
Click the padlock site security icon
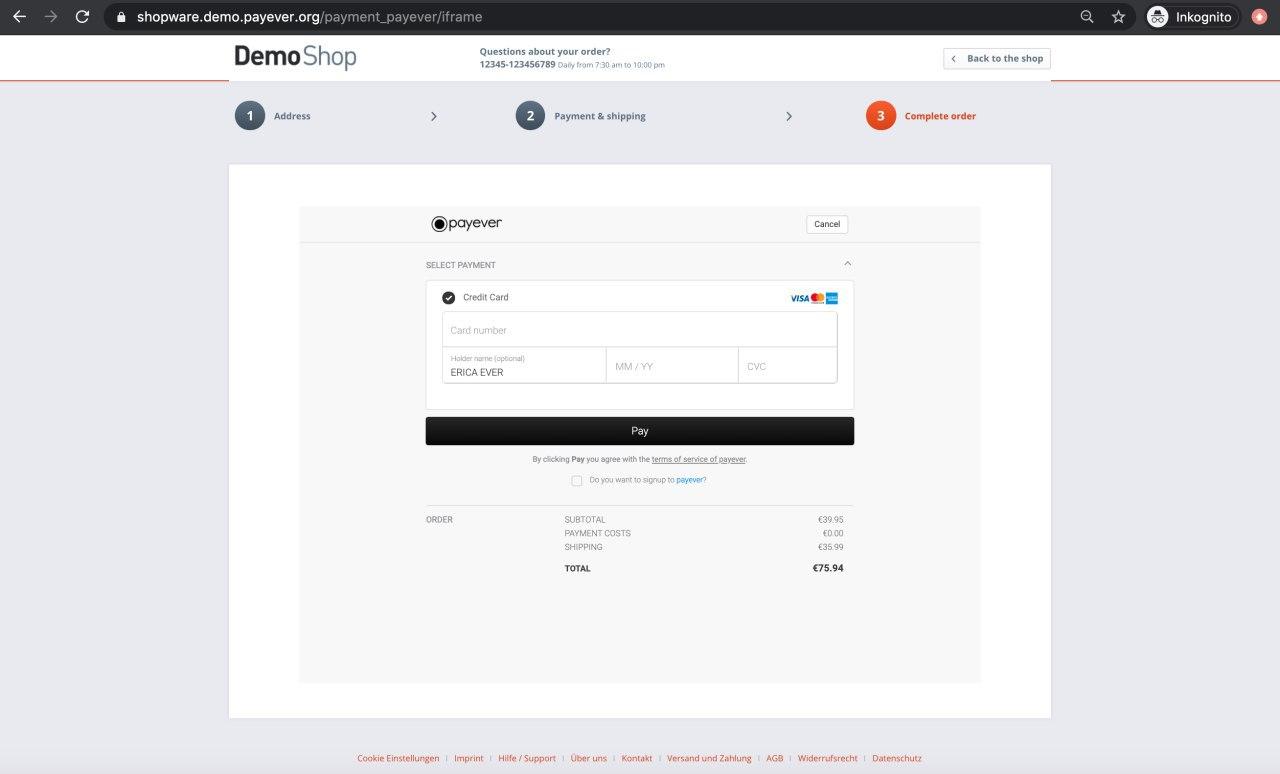[x=121, y=17]
